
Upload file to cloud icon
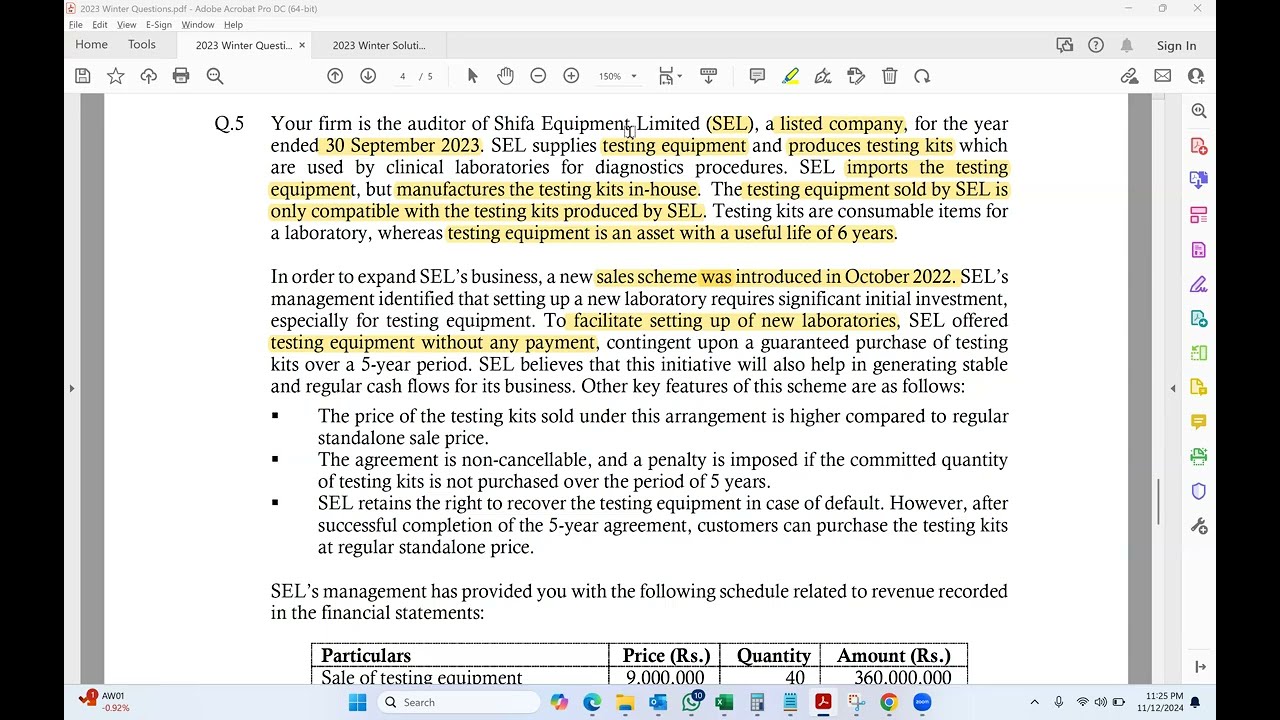[148, 76]
